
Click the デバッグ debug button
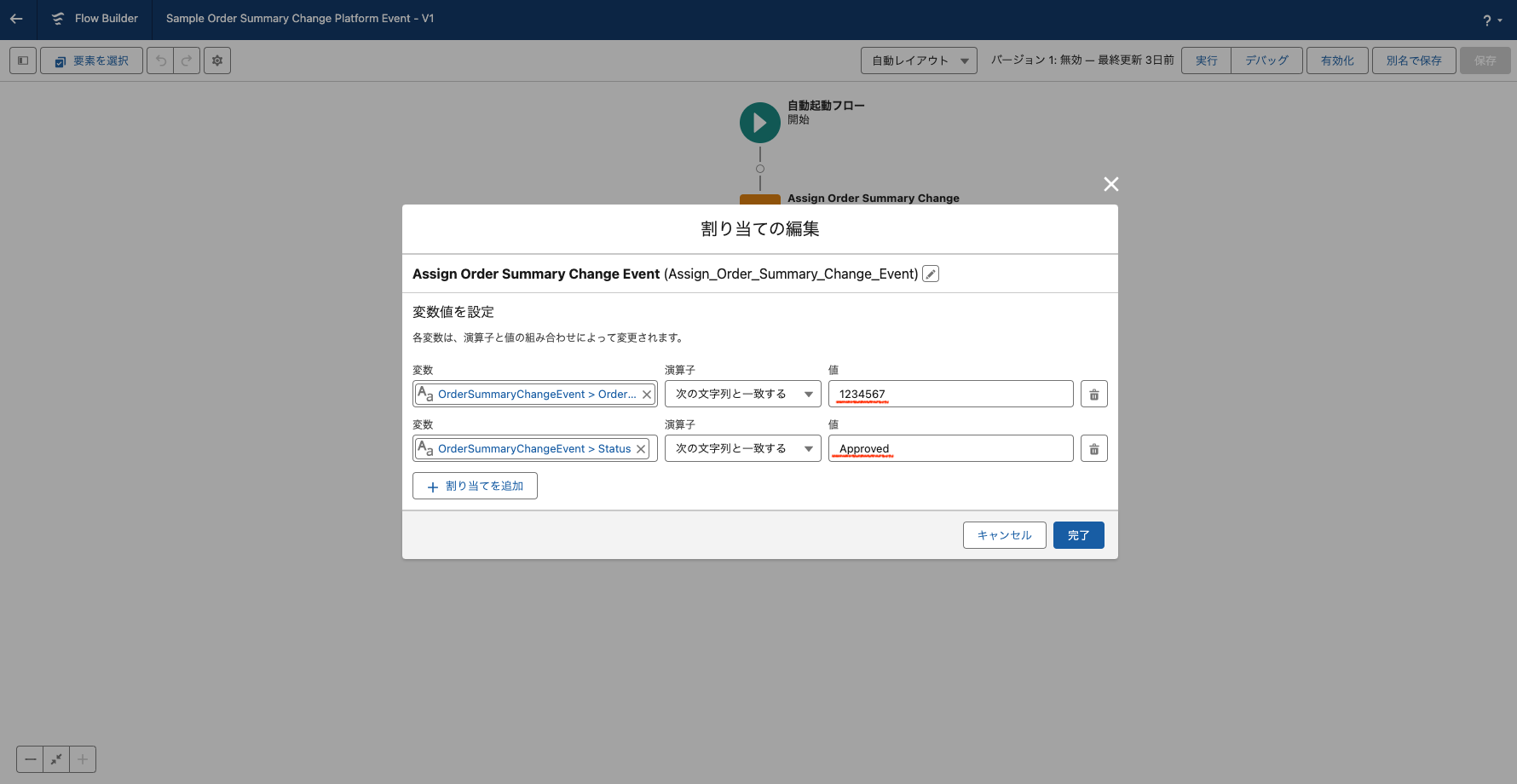1266,61
